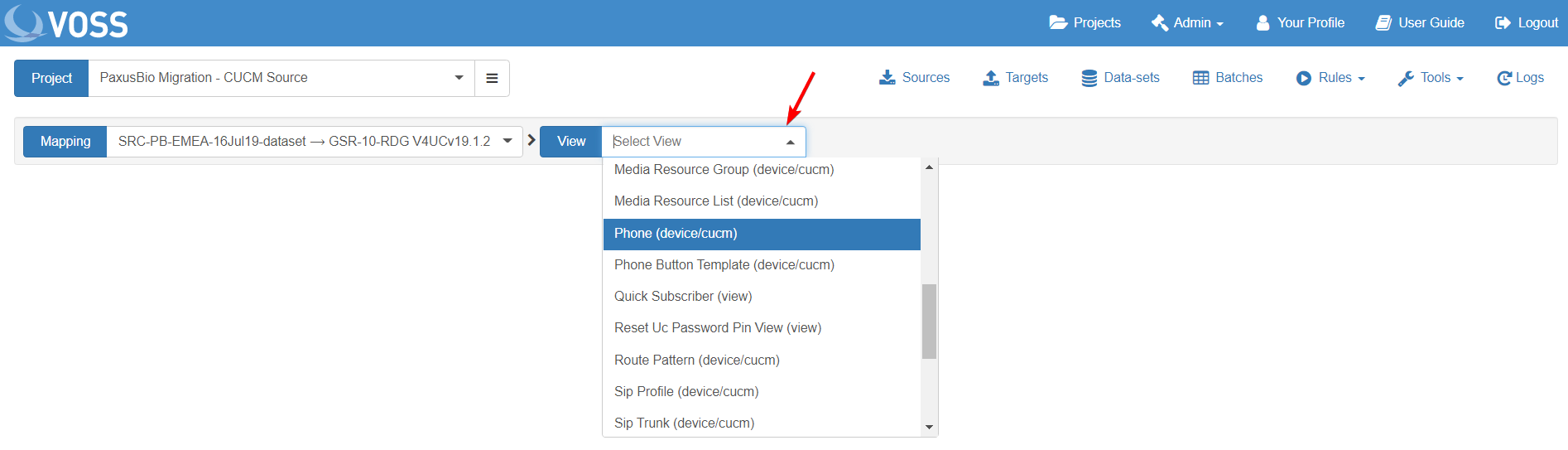Open the Logs page
Image resolution: width=1568 pixels, height=450 pixels.
click(1520, 78)
